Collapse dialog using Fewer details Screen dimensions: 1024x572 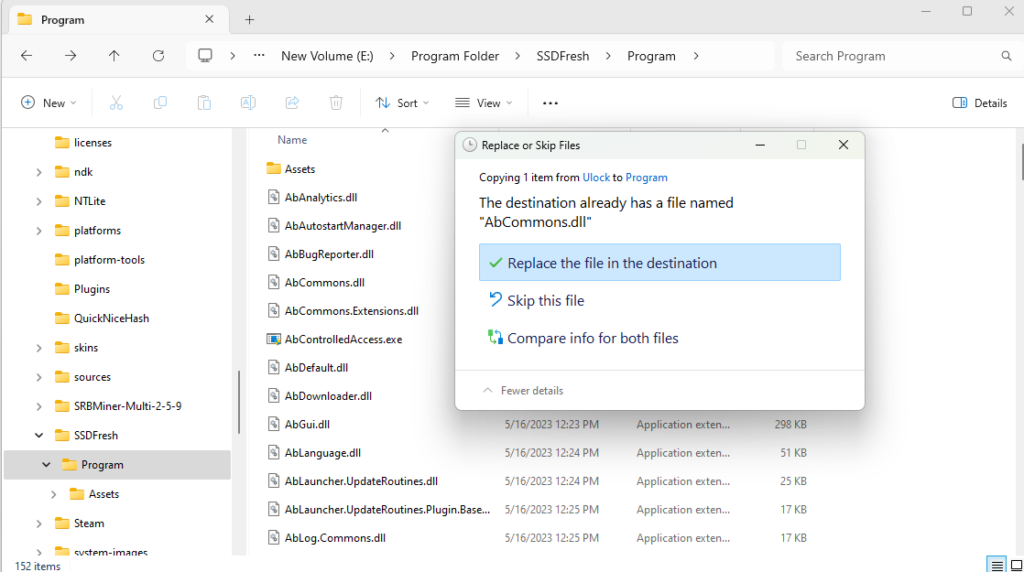tap(523, 391)
